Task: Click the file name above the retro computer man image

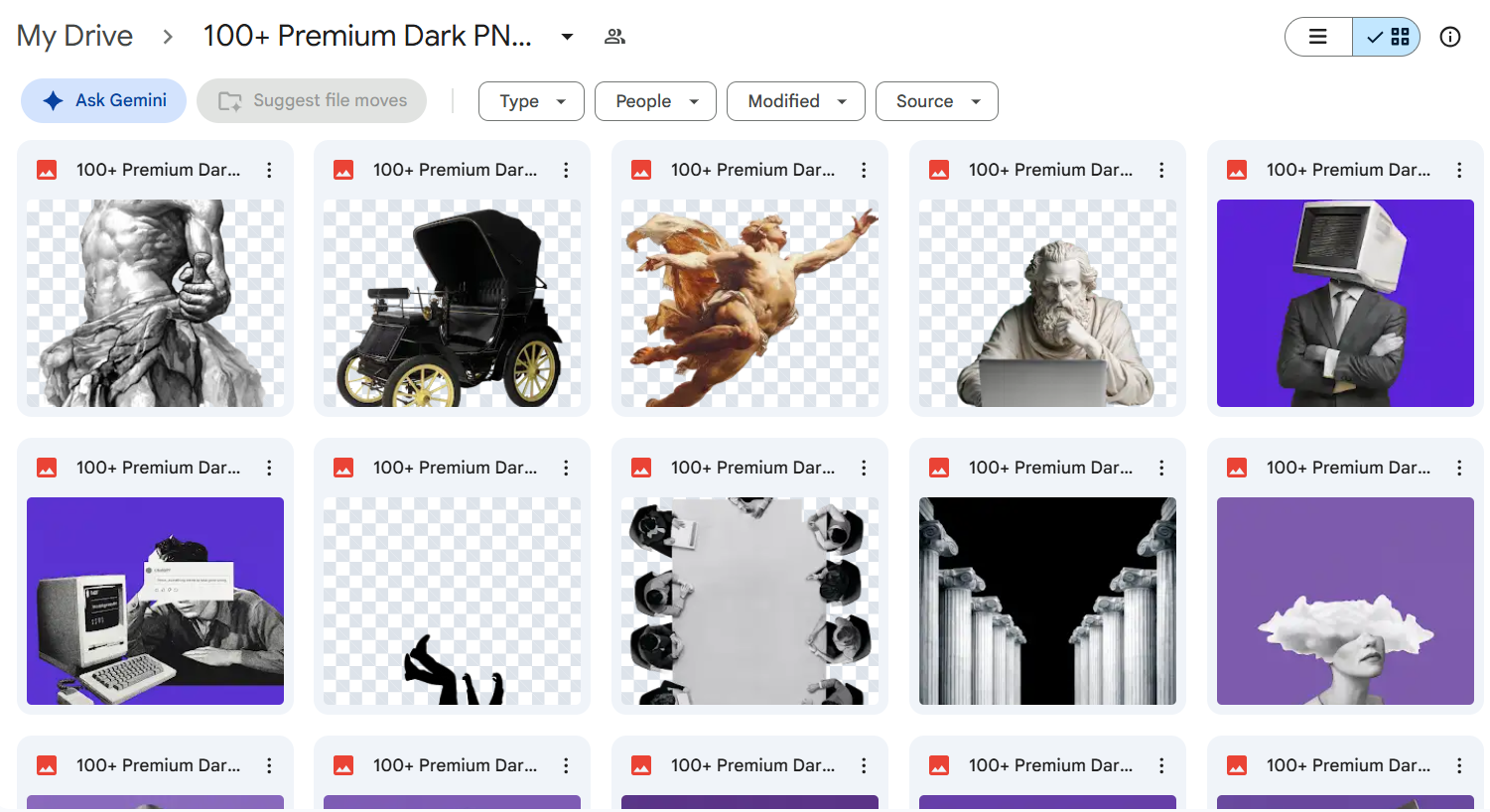Action: (x=158, y=468)
